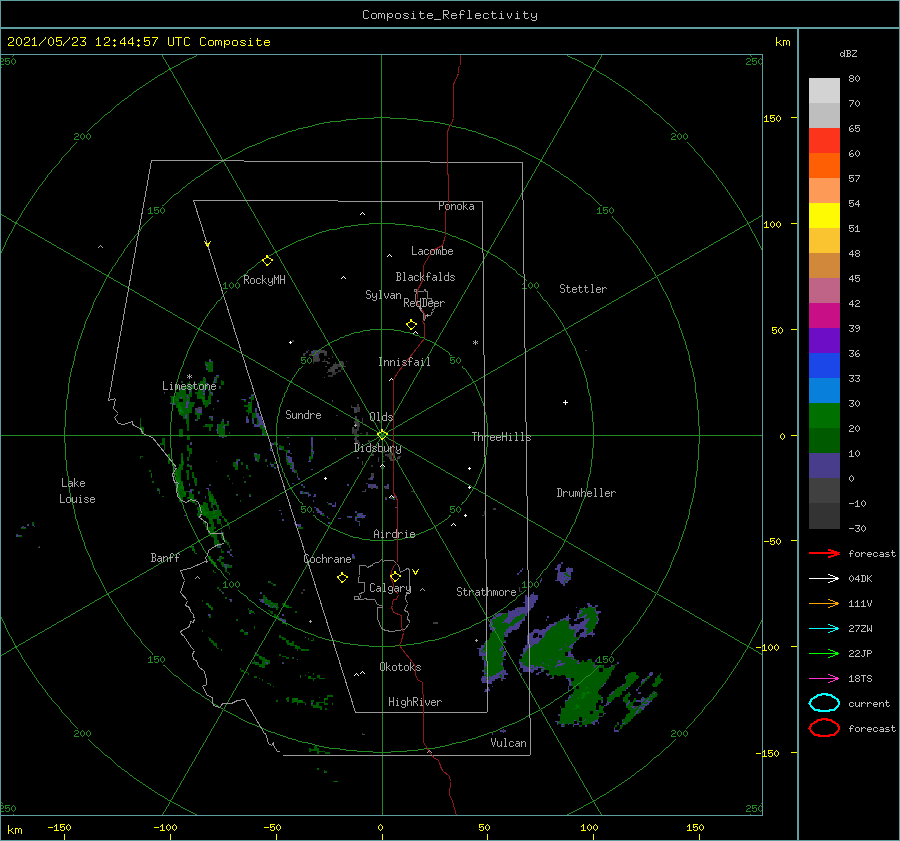Click the magenta swatch below 42 dBZ
This screenshot has width=900, height=841.
[x=824, y=316]
